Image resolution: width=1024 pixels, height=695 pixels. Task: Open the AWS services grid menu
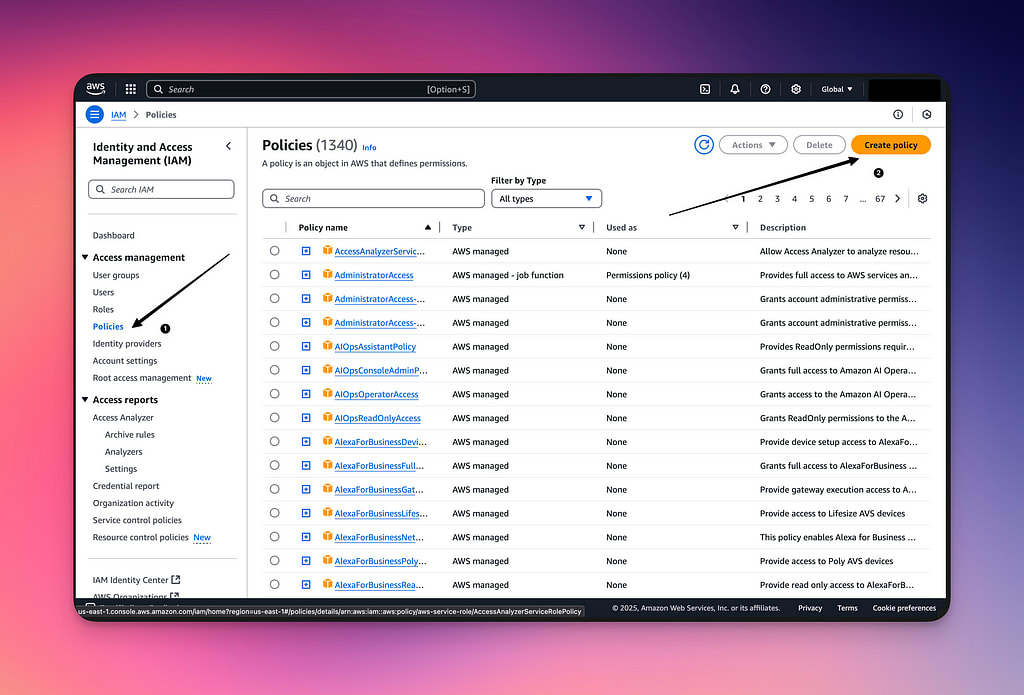[x=131, y=89]
